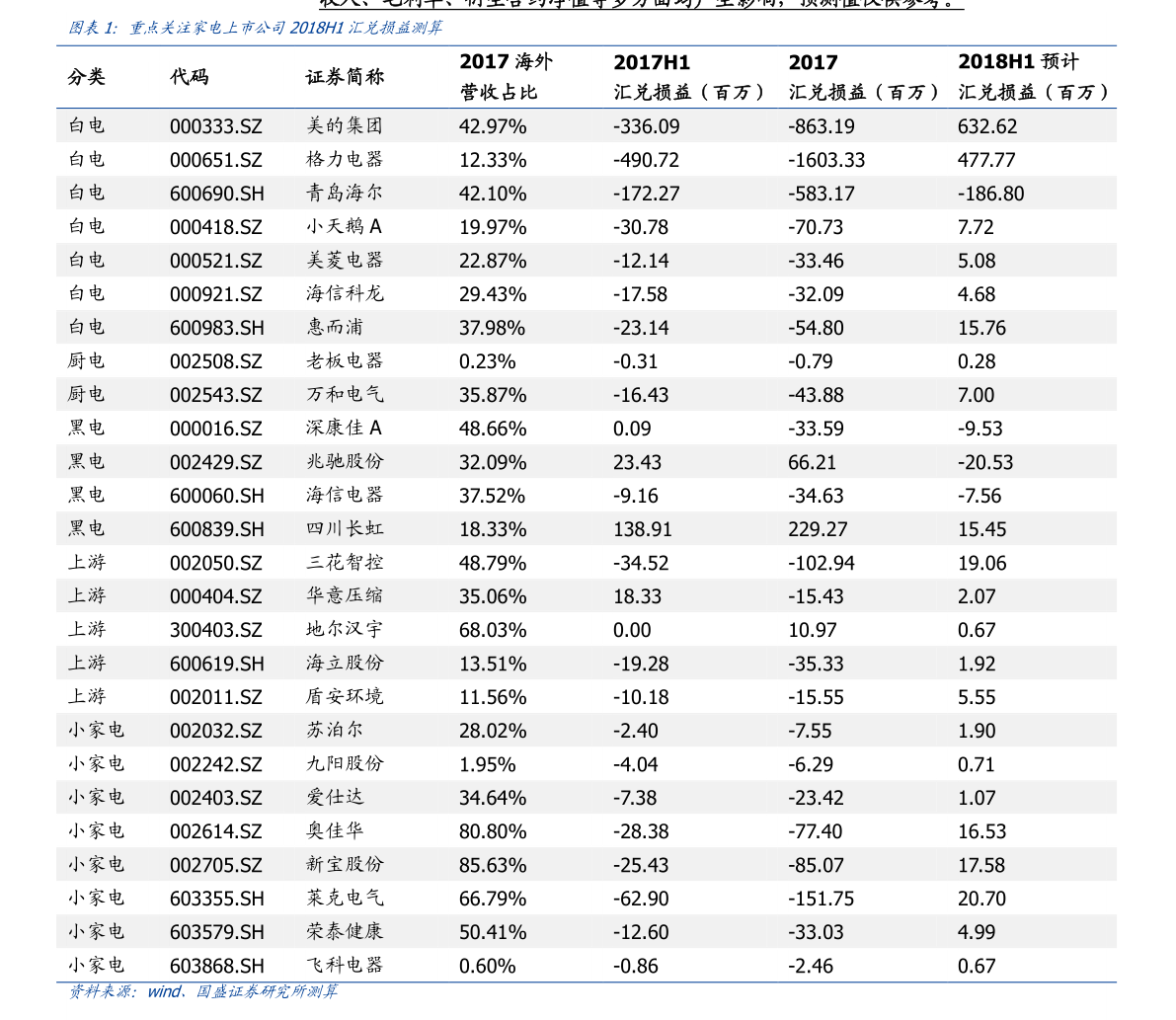The height and width of the screenshot is (1020, 1176).
Task: Click the value -151.75 for 莱克电气
Action: pos(822,899)
